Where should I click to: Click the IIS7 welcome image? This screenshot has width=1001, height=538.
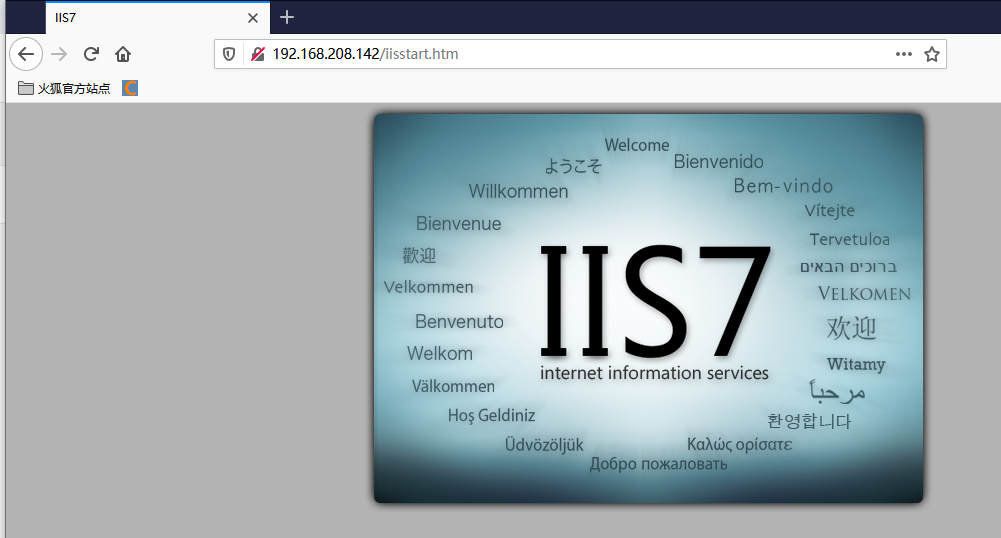pyautogui.click(x=649, y=308)
